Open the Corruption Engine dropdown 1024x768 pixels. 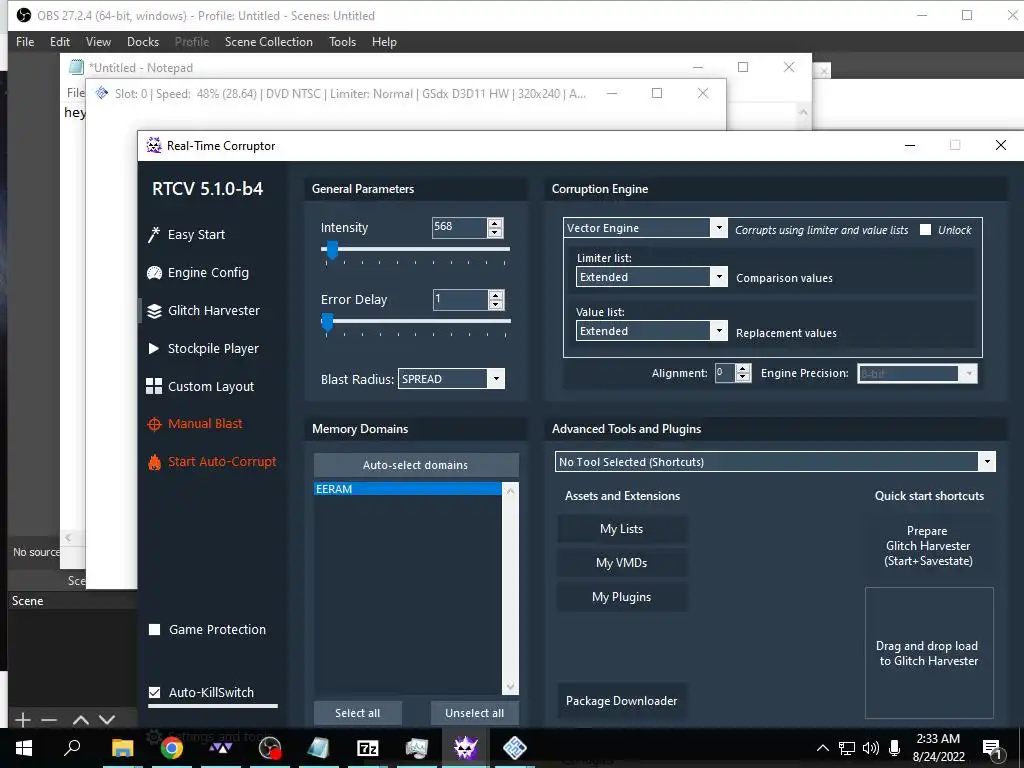[x=718, y=227]
